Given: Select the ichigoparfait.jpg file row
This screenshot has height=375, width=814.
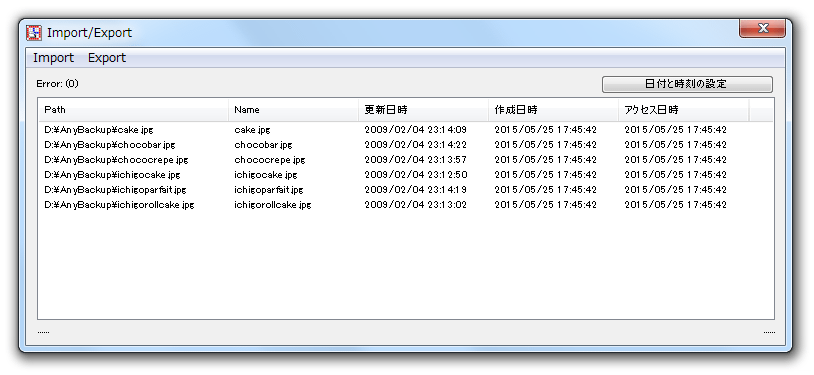Looking at the screenshot, I should pyautogui.click(x=405, y=190).
